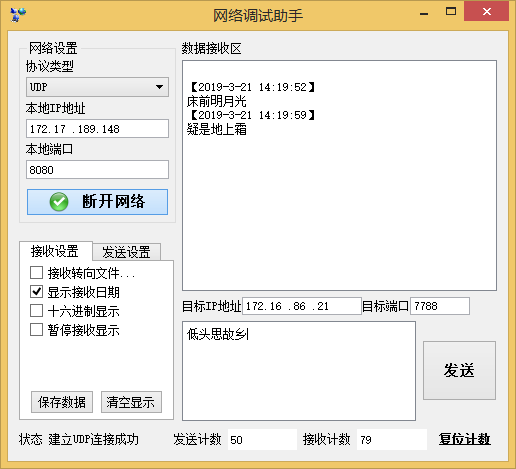
Task: Close the 网络调试助手 window
Action: pos(487,12)
